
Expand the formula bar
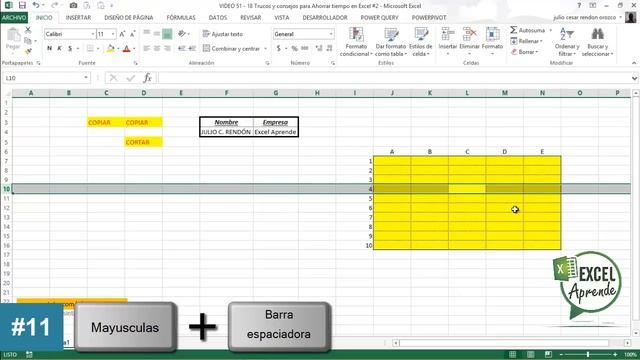pos(634,78)
